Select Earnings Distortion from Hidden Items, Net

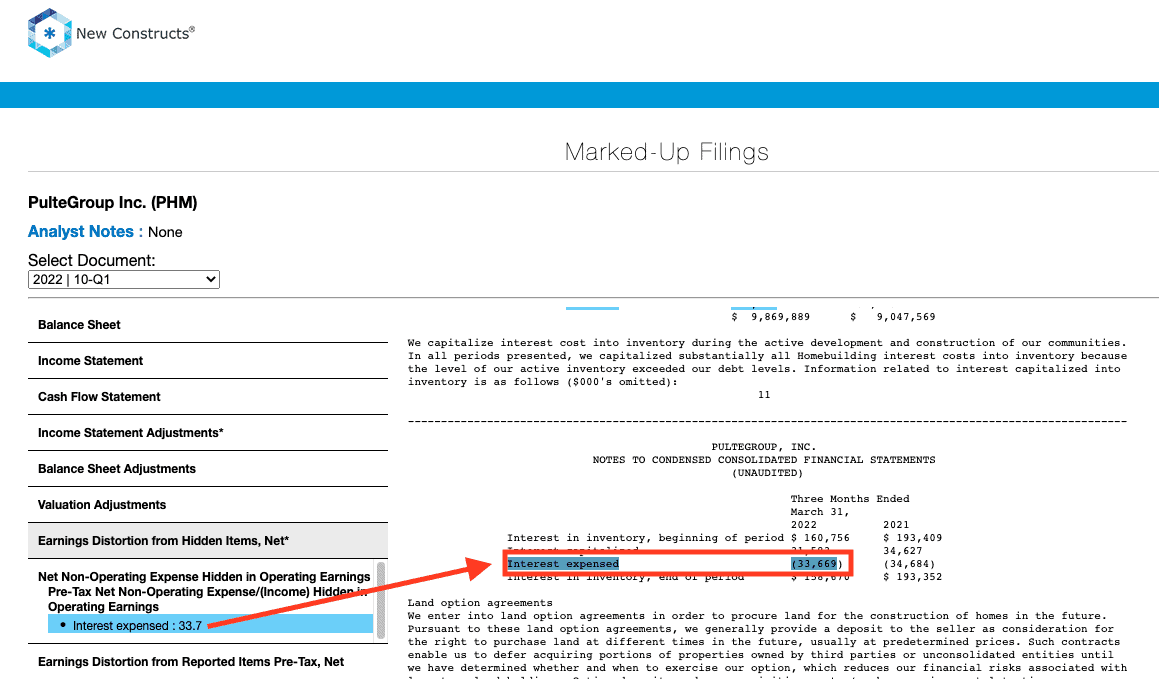click(x=208, y=541)
